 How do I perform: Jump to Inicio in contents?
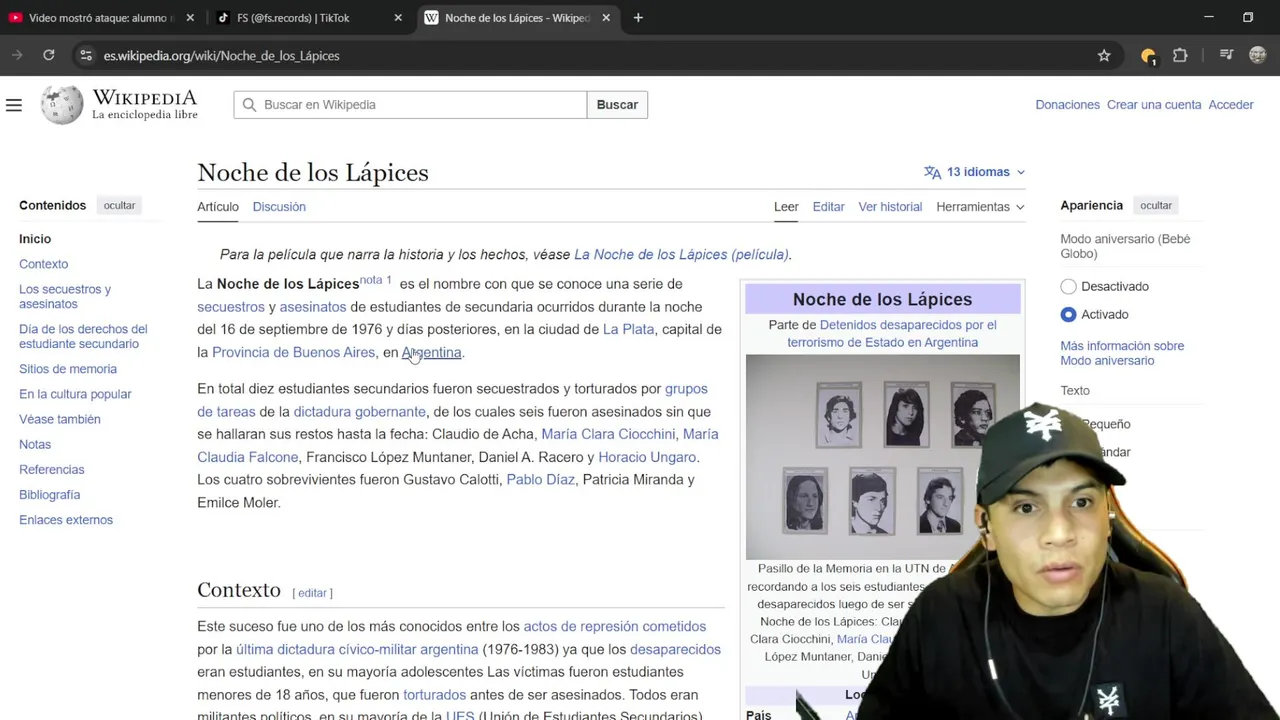[x=35, y=239]
